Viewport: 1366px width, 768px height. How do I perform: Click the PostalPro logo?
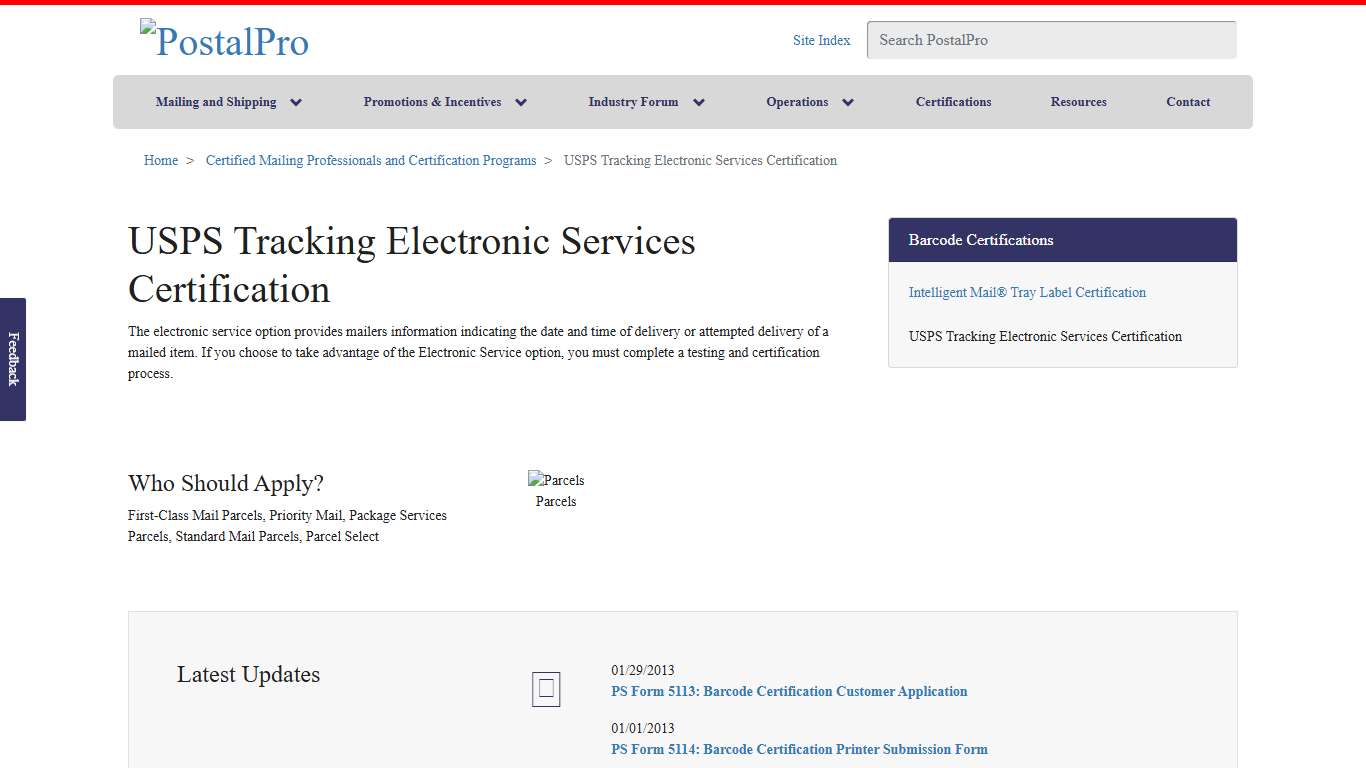click(224, 40)
